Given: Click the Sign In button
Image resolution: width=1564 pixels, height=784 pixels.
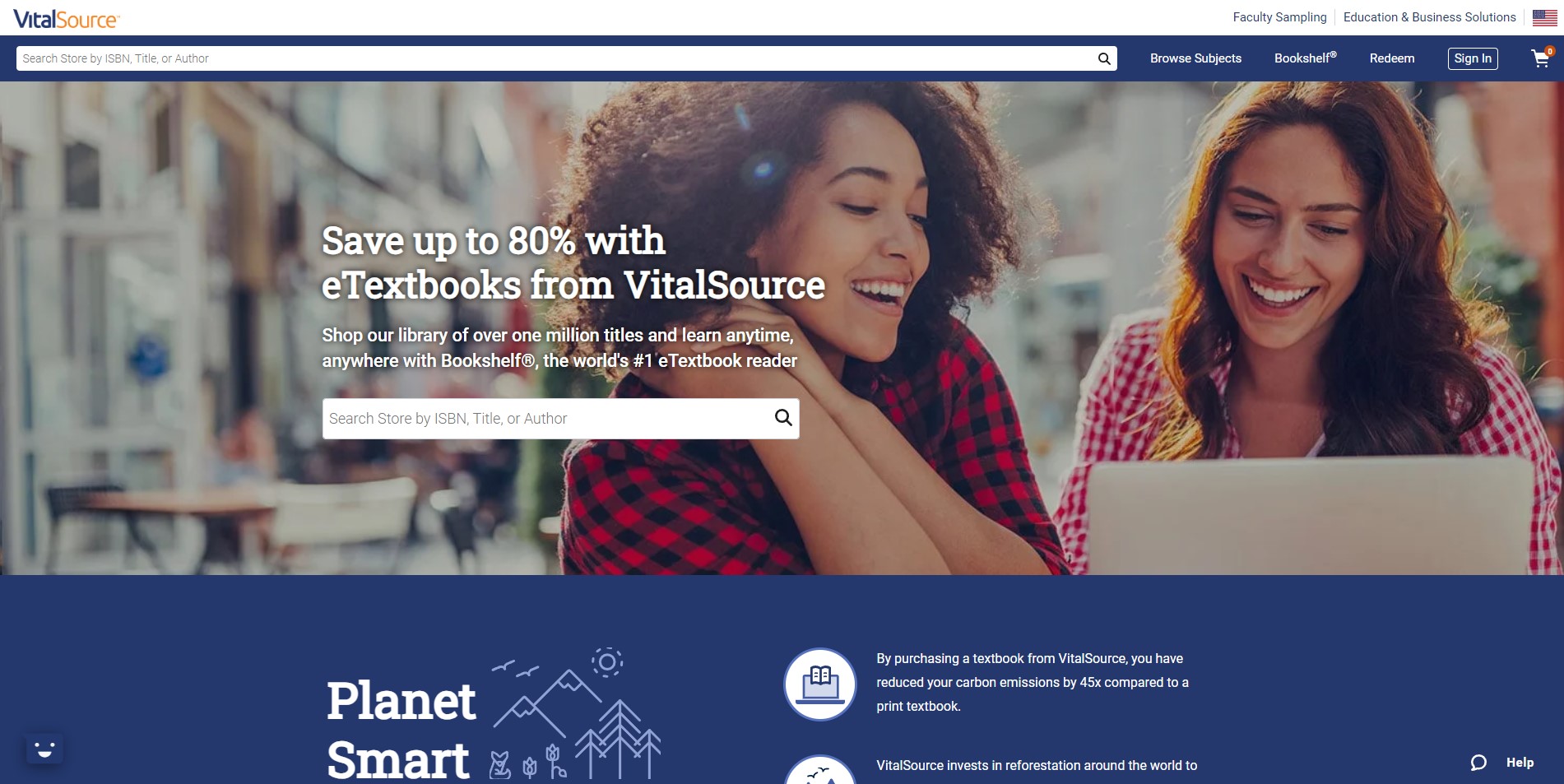Looking at the screenshot, I should pyautogui.click(x=1473, y=58).
